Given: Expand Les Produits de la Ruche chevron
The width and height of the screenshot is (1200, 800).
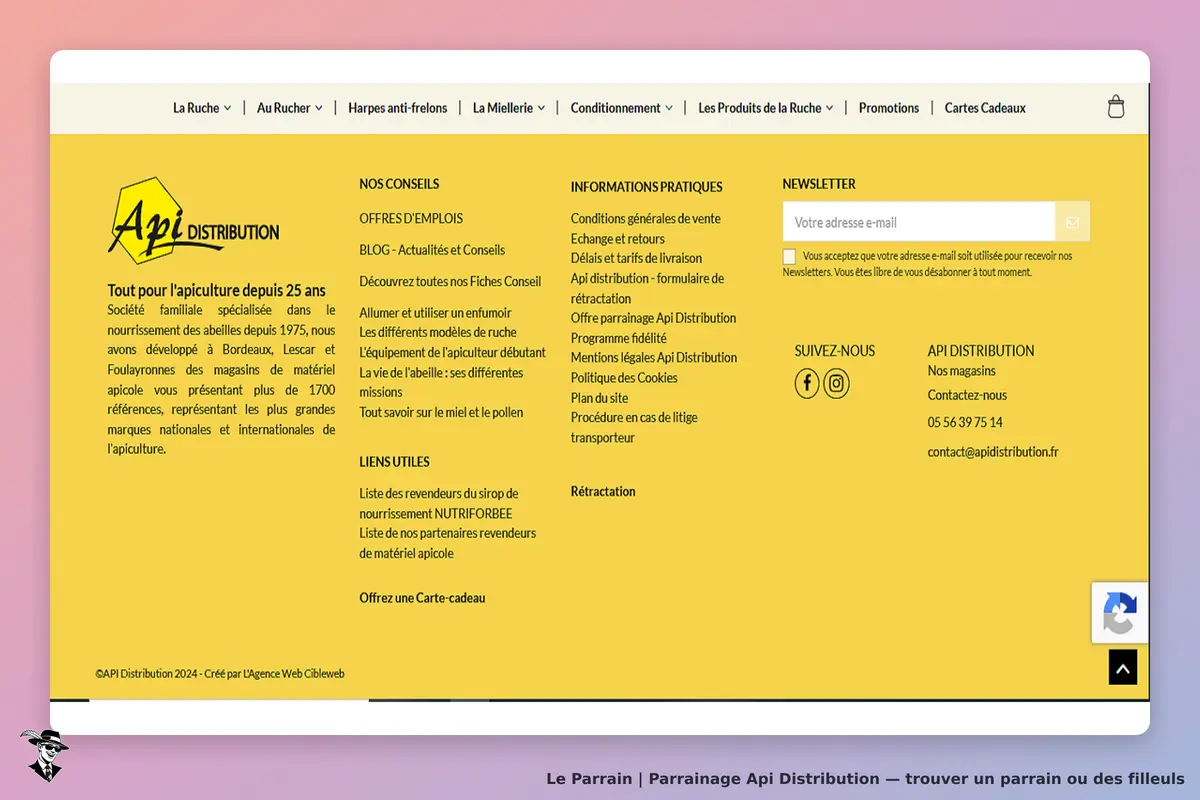Looking at the screenshot, I should [829, 108].
